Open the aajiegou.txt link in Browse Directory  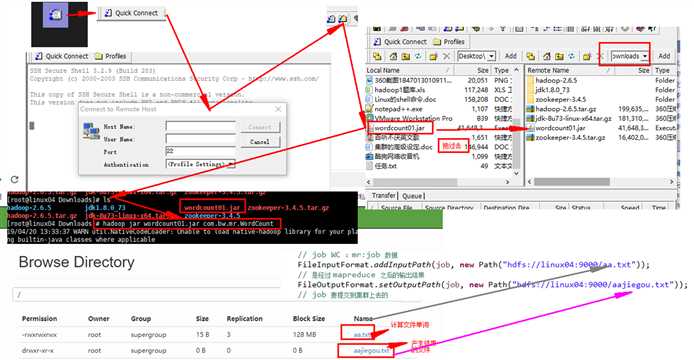click(x=371, y=350)
